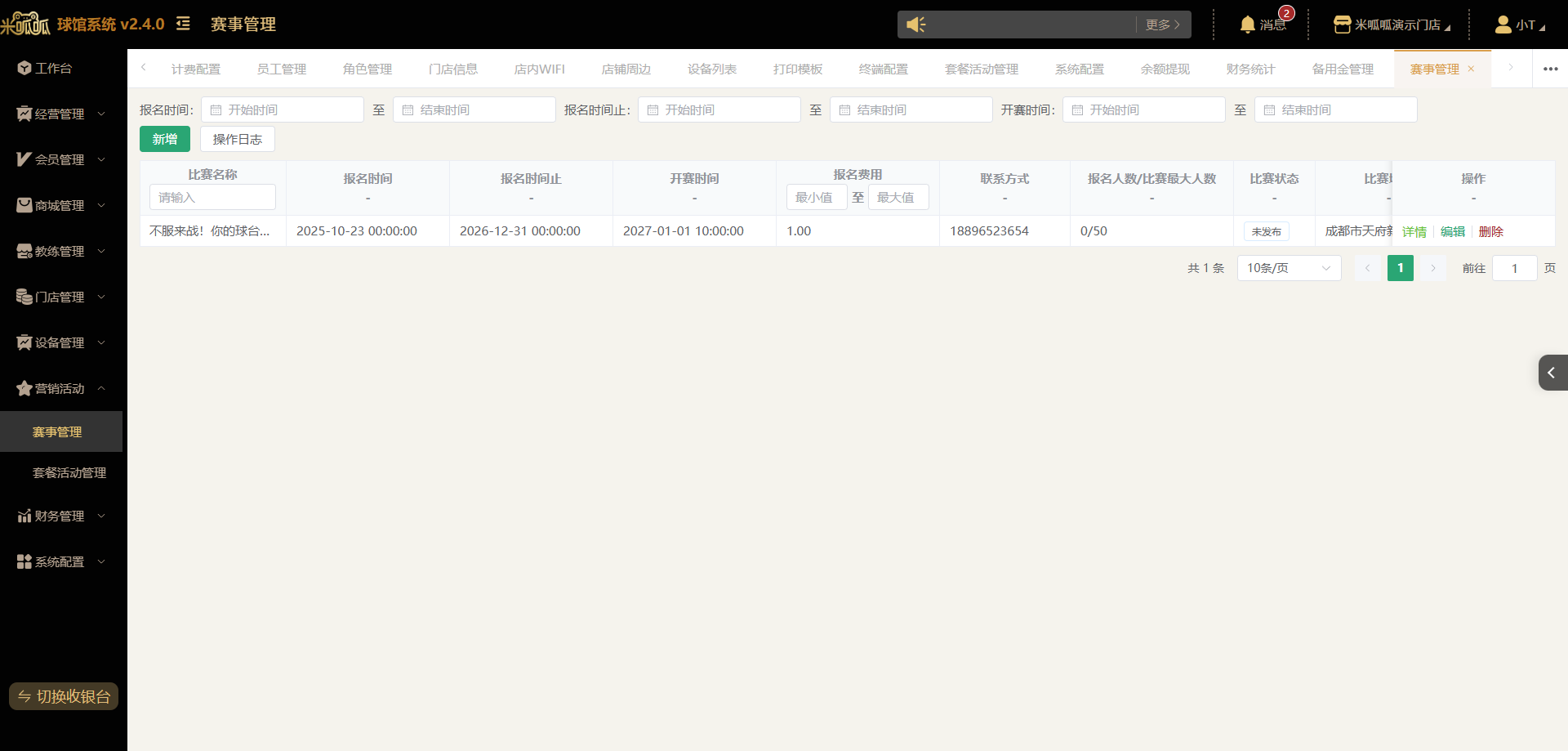Expand the 商城管理 menu chevron
Image resolution: width=1568 pixels, height=751 pixels.
101,205
